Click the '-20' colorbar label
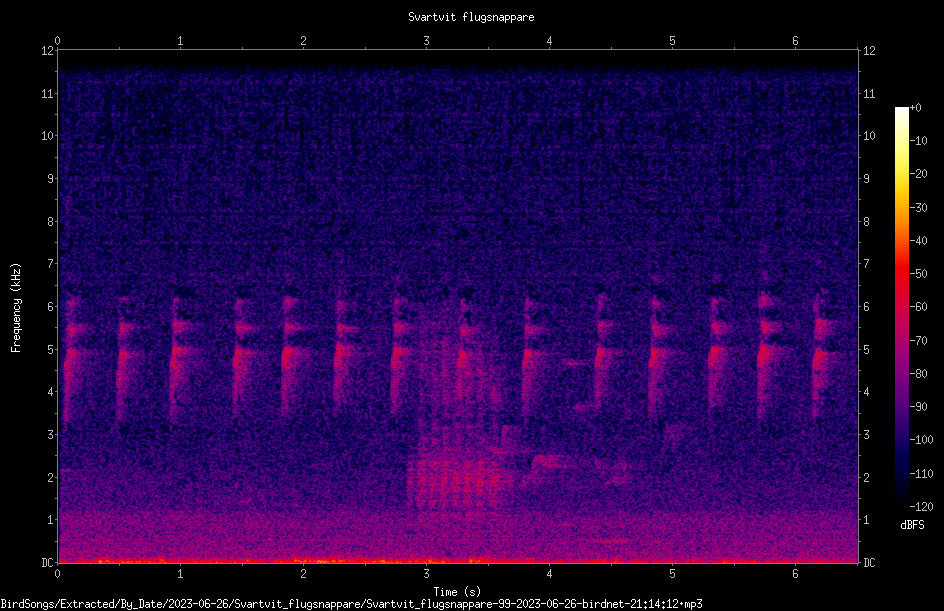Viewport: 944px width, 611px height. [918, 174]
